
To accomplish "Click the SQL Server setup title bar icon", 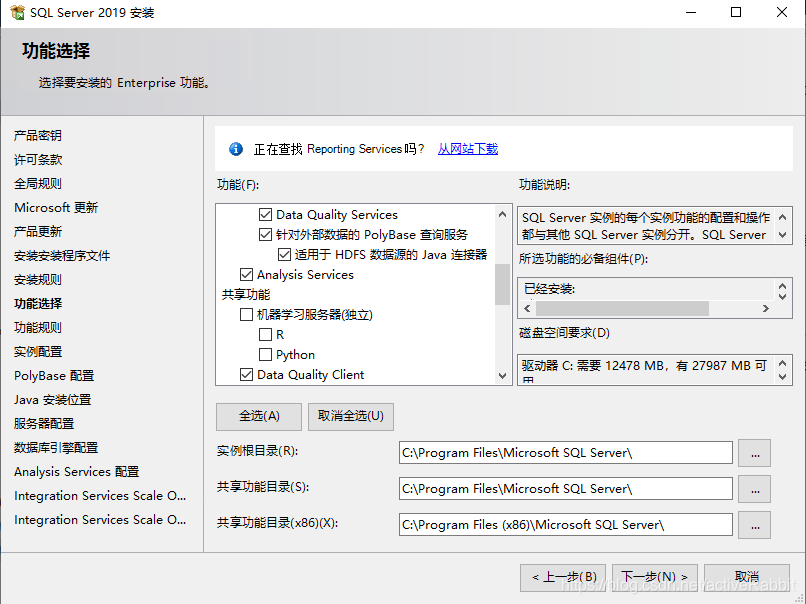I will pyautogui.click(x=17, y=12).
